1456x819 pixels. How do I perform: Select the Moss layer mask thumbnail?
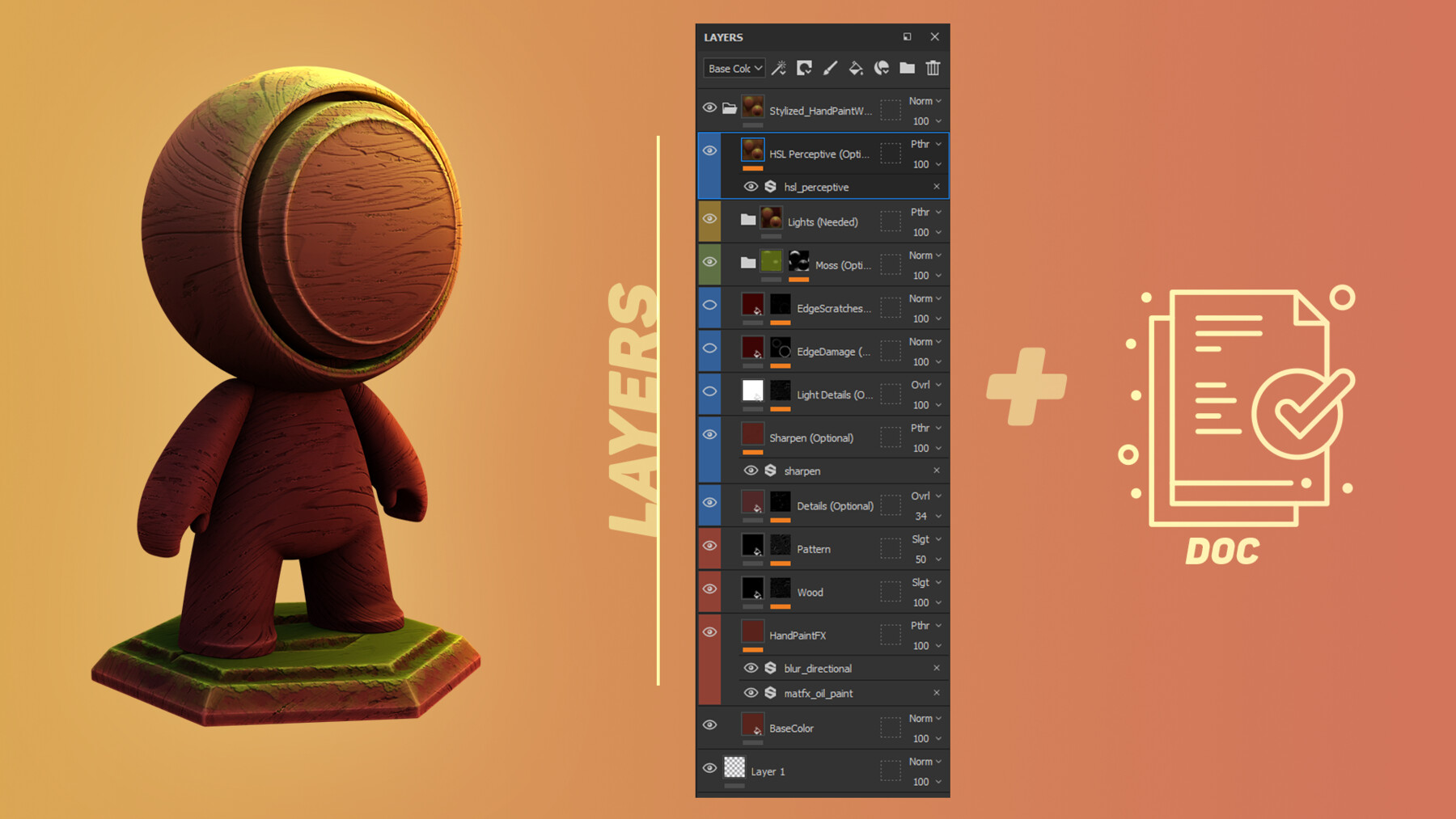tap(799, 261)
